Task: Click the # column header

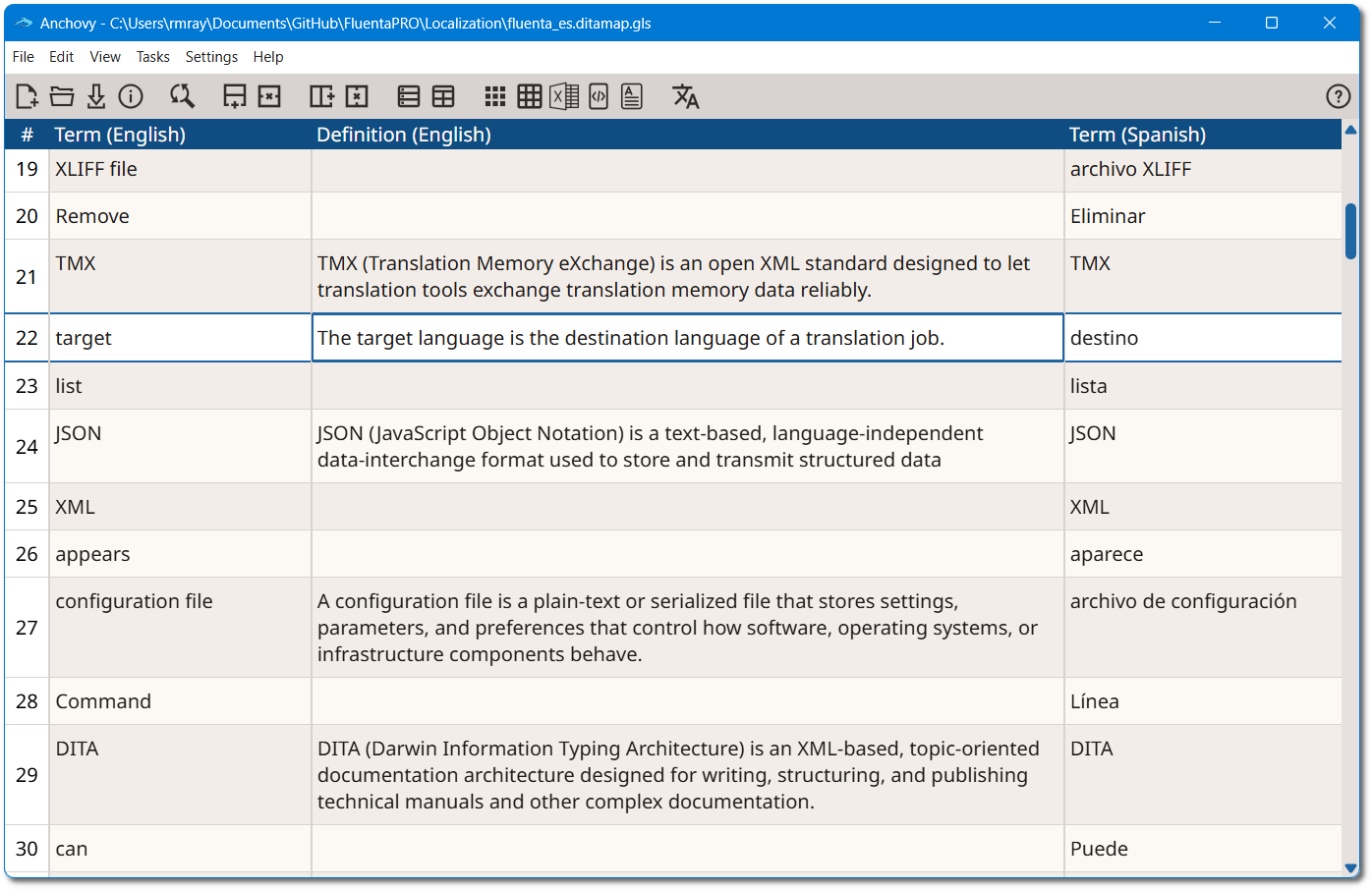Action: point(28,135)
